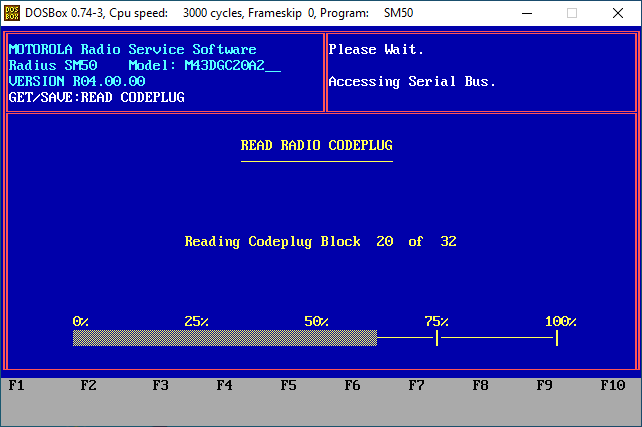Click the 100% progress label

[561, 321]
